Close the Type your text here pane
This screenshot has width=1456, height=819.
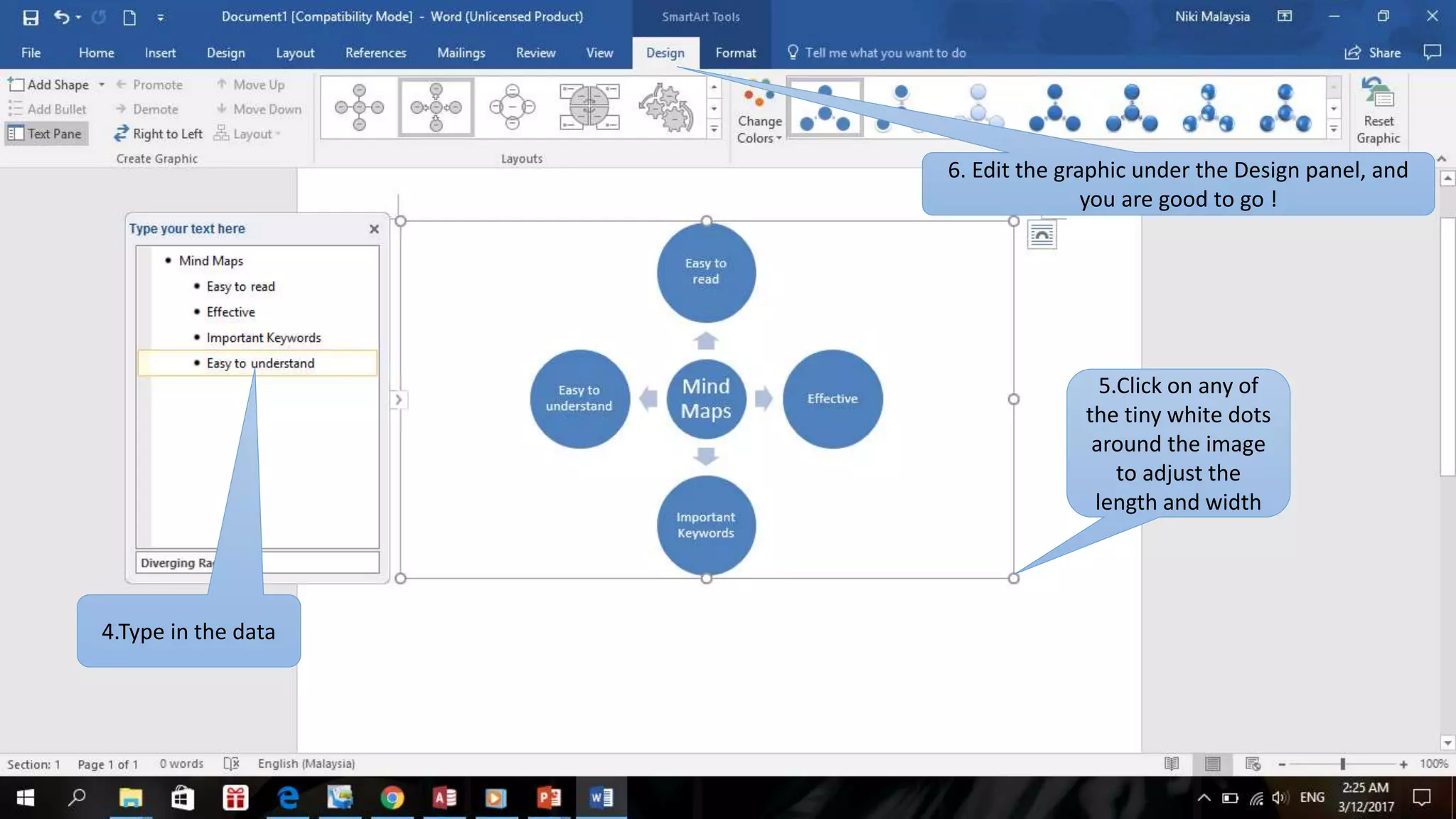click(x=374, y=229)
